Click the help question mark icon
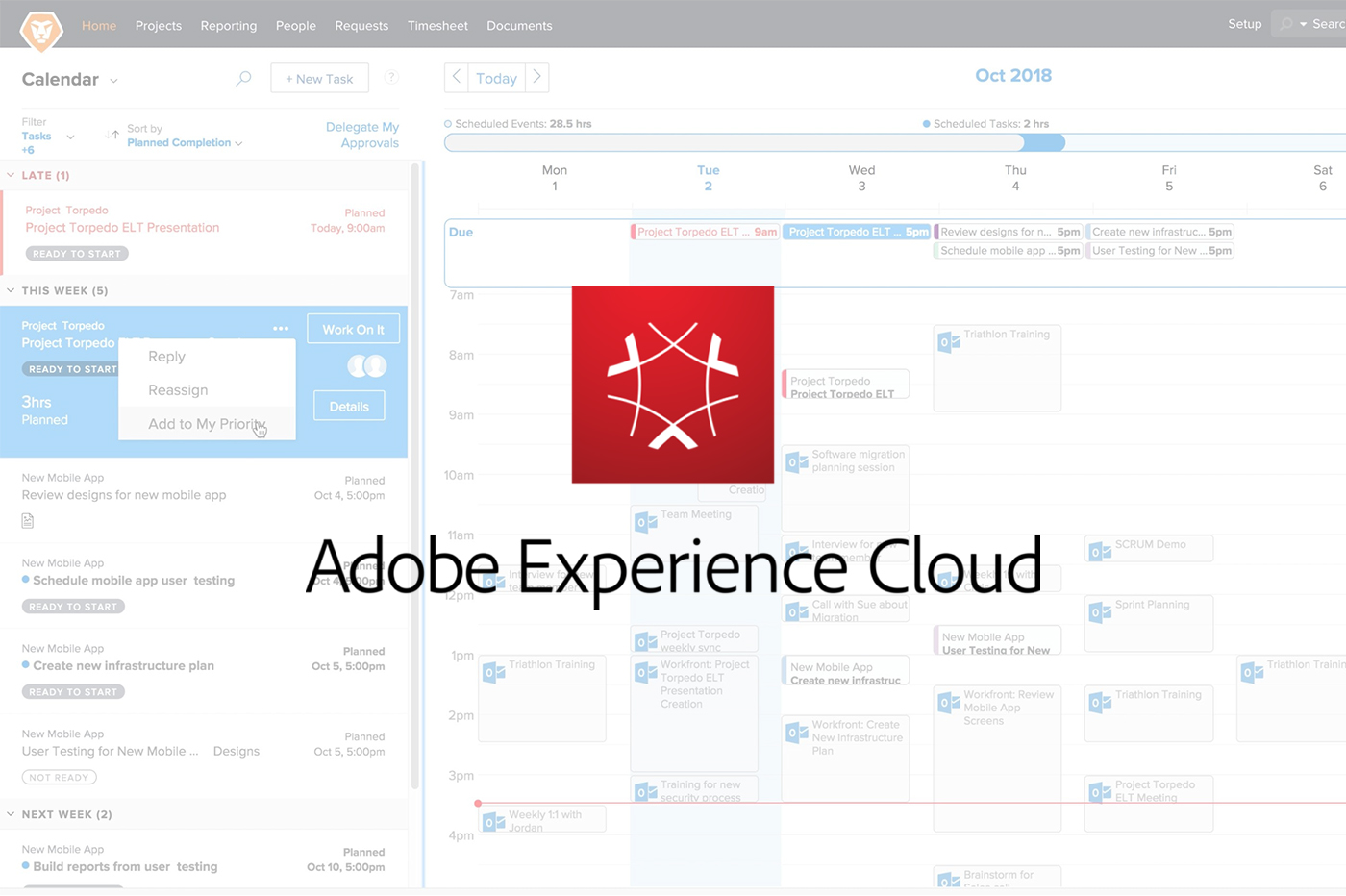Image resolution: width=1346 pixels, height=896 pixels. (x=391, y=78)
